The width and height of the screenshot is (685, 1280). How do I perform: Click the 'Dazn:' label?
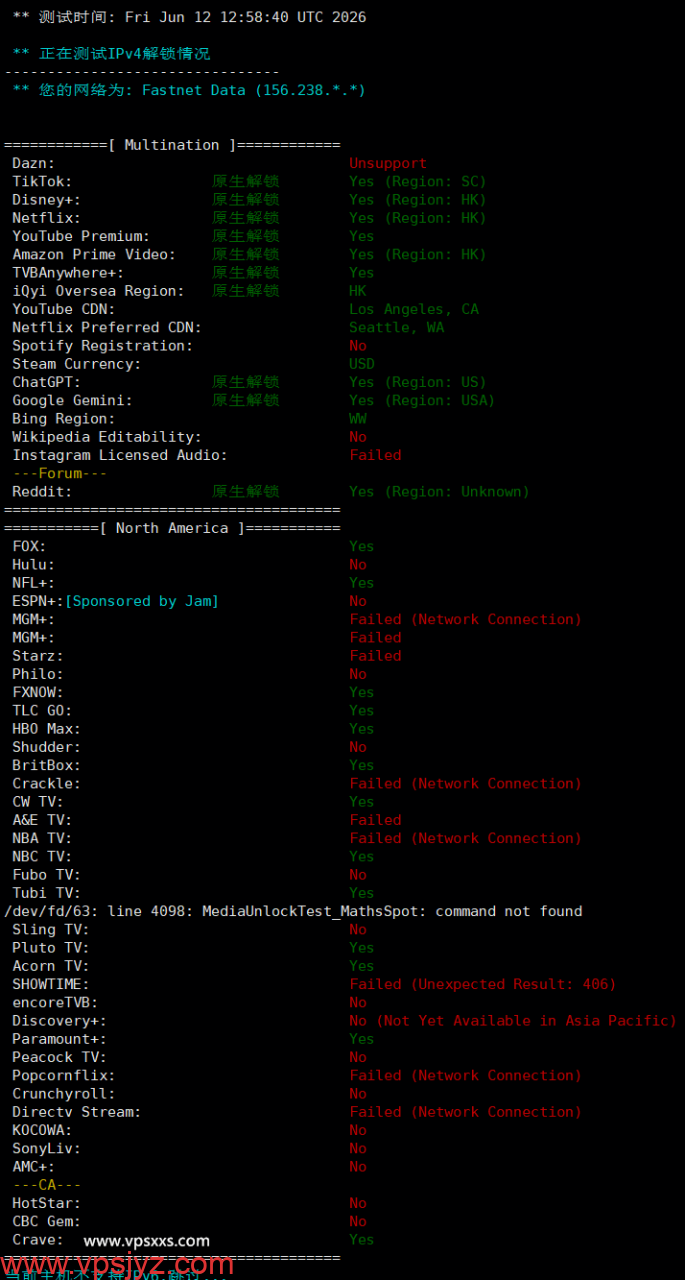33,163
